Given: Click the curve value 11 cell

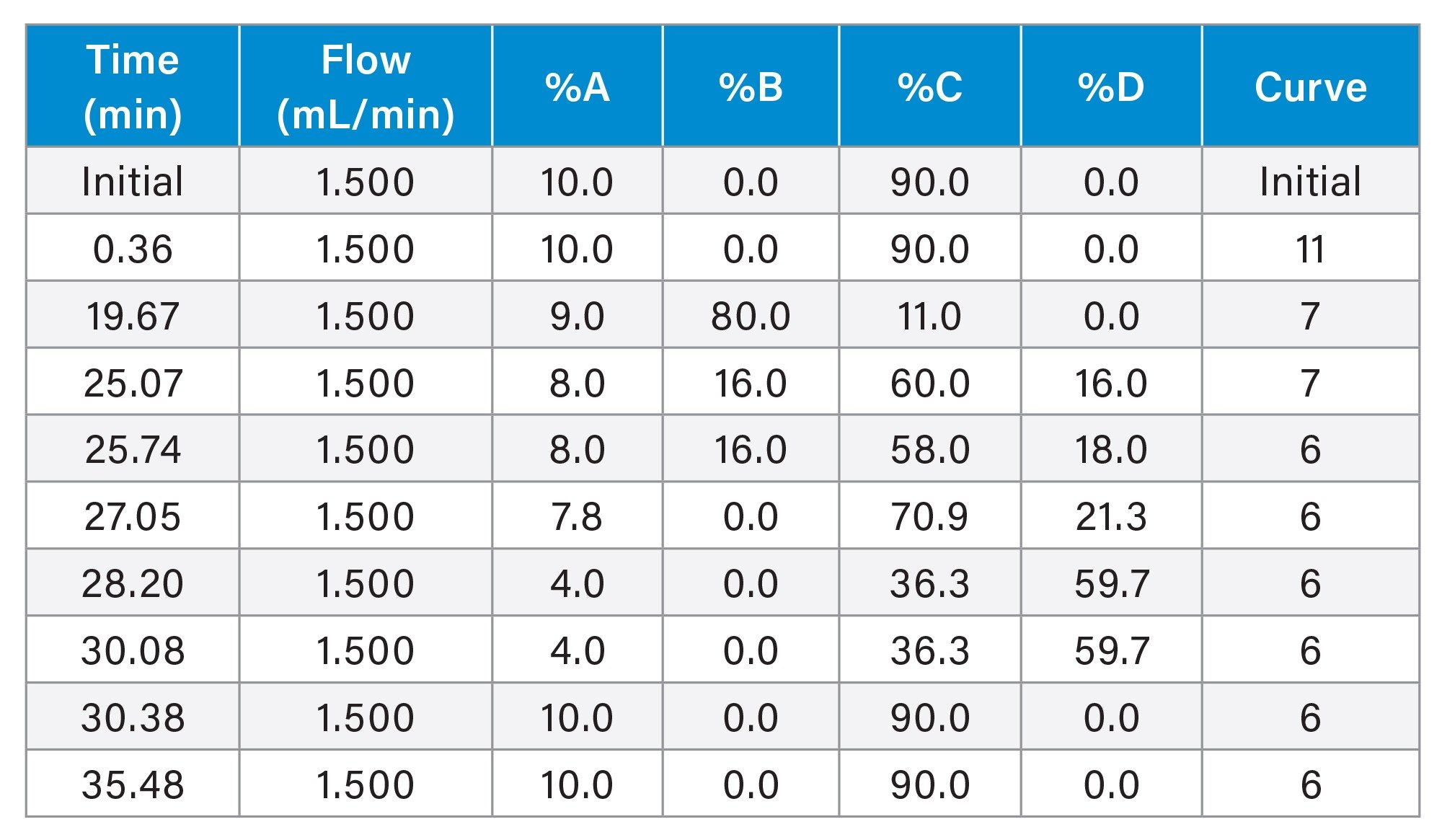Looking at the screenshot, I should click(x=1310, y=249).
